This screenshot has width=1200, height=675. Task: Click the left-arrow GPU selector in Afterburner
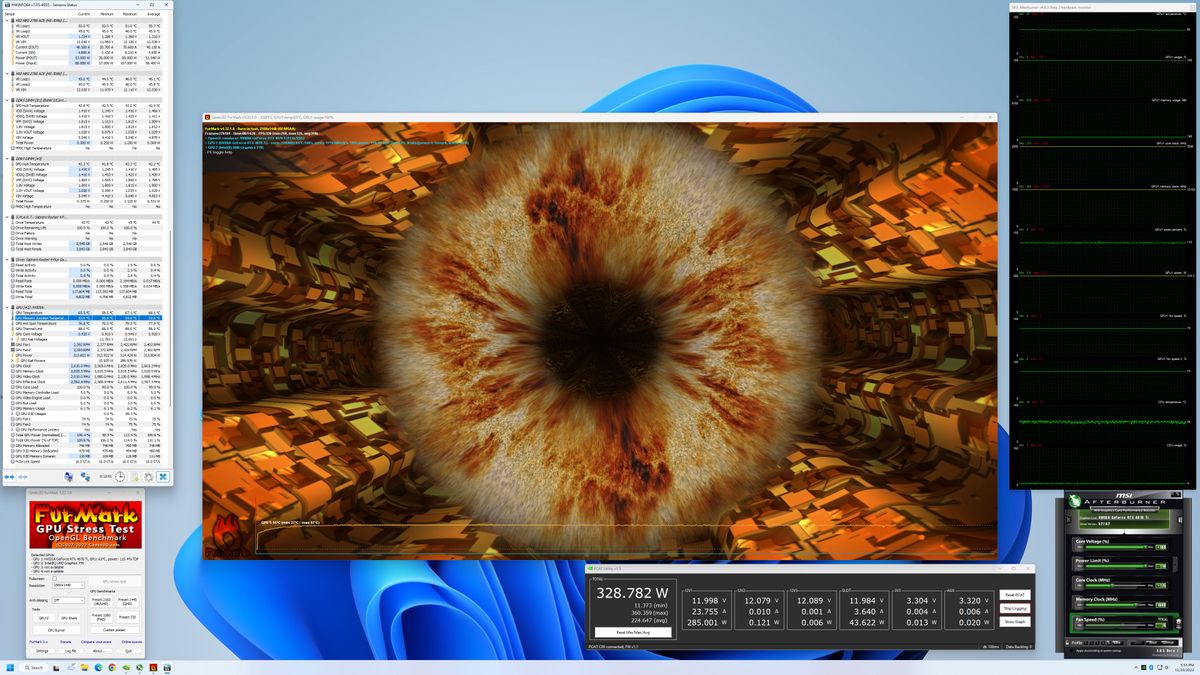point(1068,517)
